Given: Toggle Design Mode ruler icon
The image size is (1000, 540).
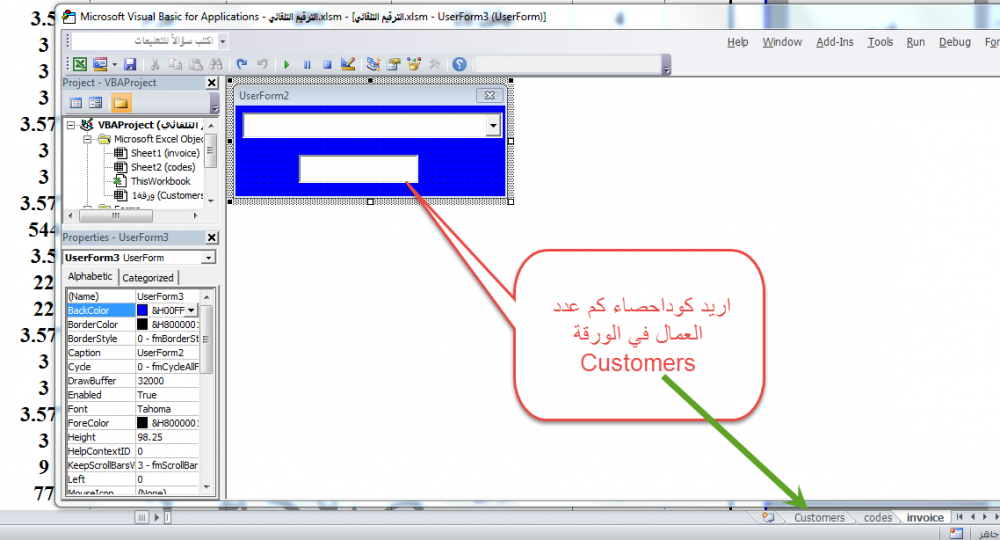Looking at the screenshot, I should click(x=348, y=64).
